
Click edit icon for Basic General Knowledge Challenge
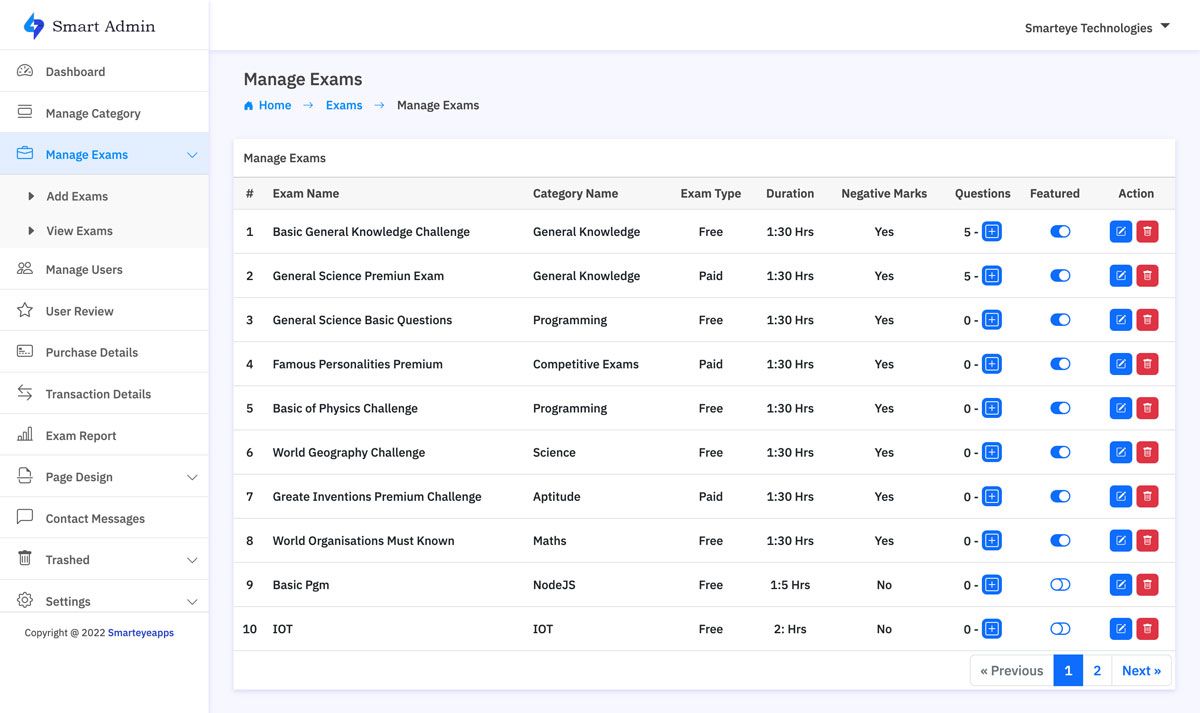1120,232
